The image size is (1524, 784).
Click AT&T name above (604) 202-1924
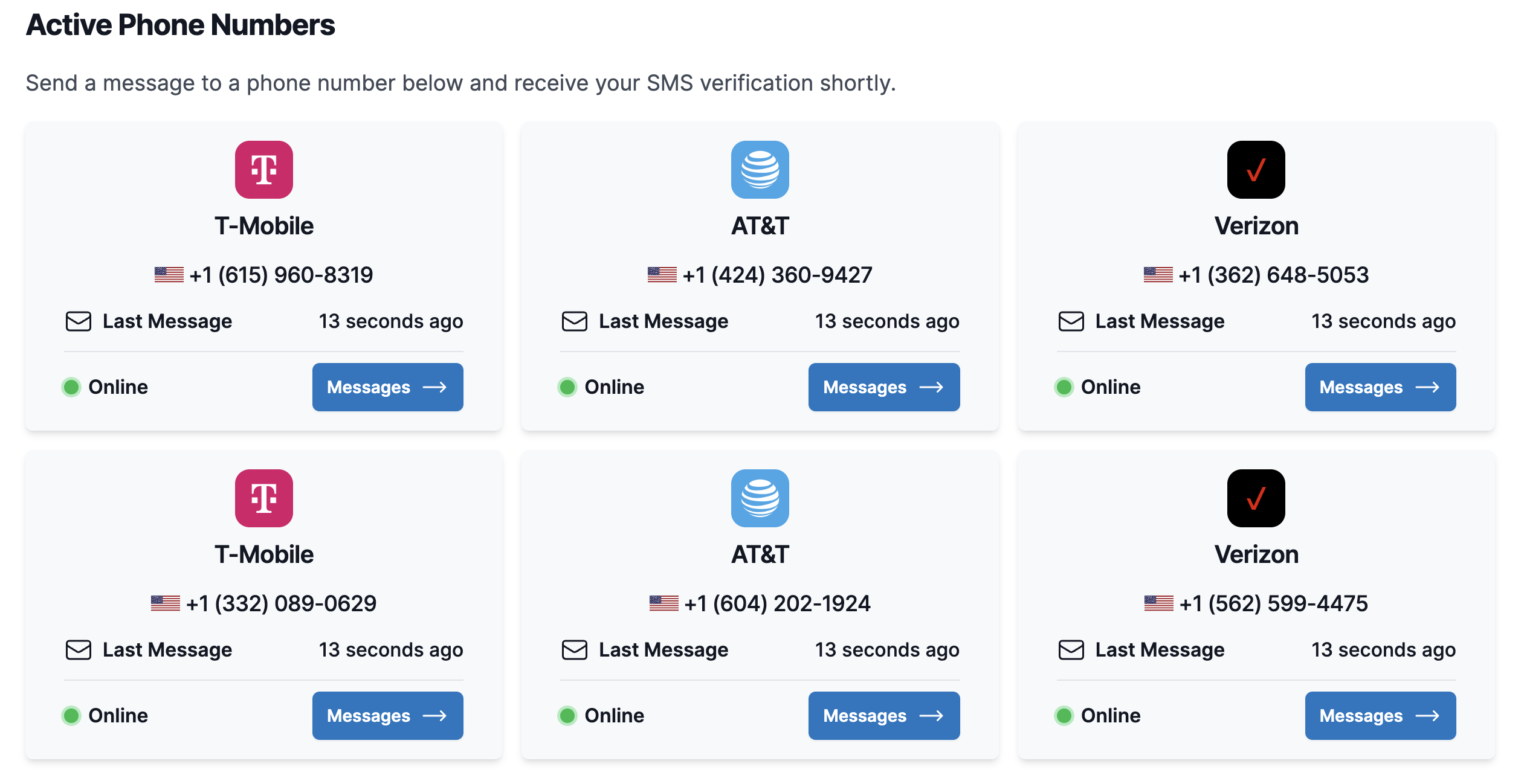tap(760, 554)
